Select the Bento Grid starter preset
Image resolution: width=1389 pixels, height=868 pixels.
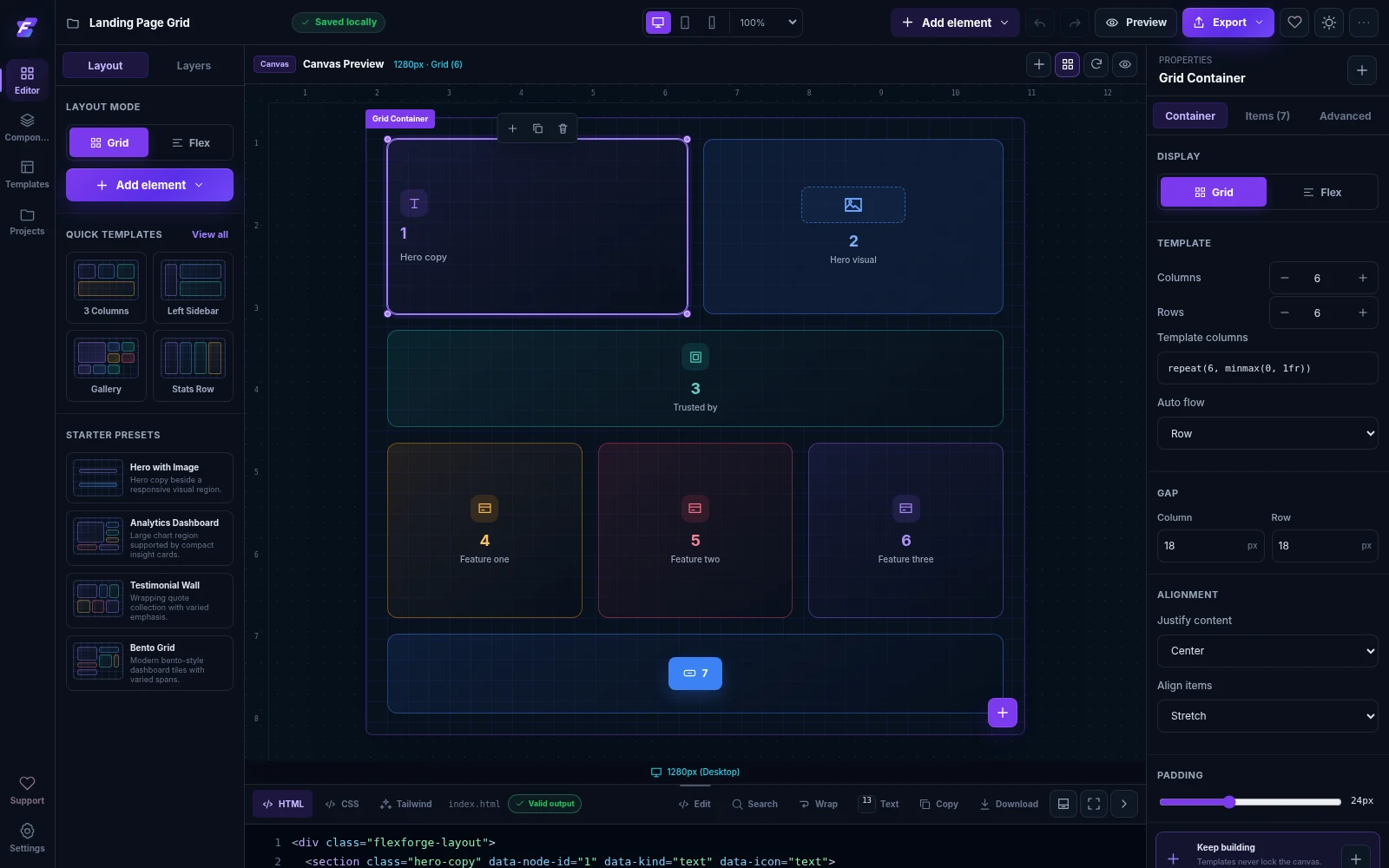click(x=149, y=663)
